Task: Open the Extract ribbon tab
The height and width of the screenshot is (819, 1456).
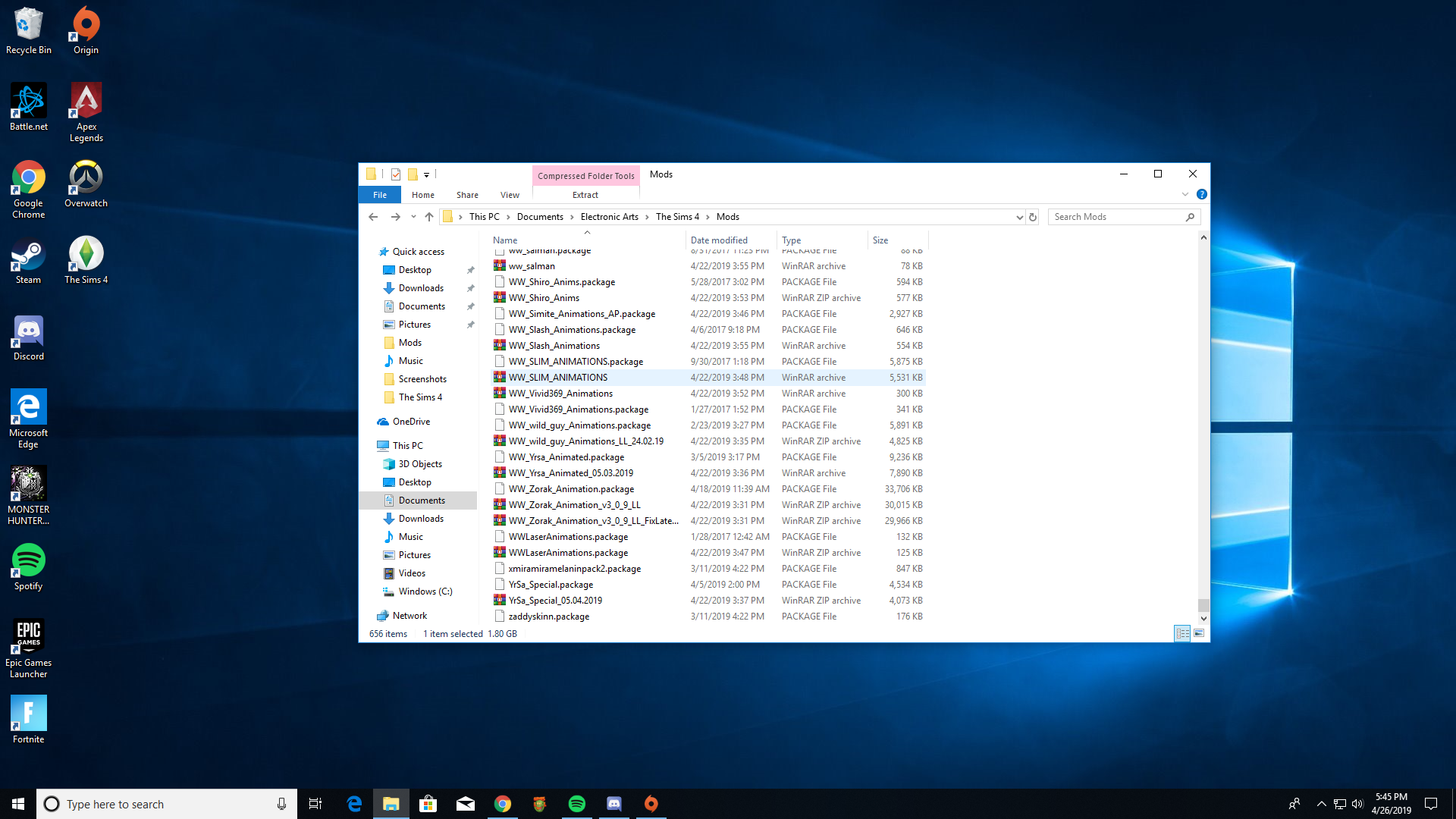Action: tap(585, 195)
